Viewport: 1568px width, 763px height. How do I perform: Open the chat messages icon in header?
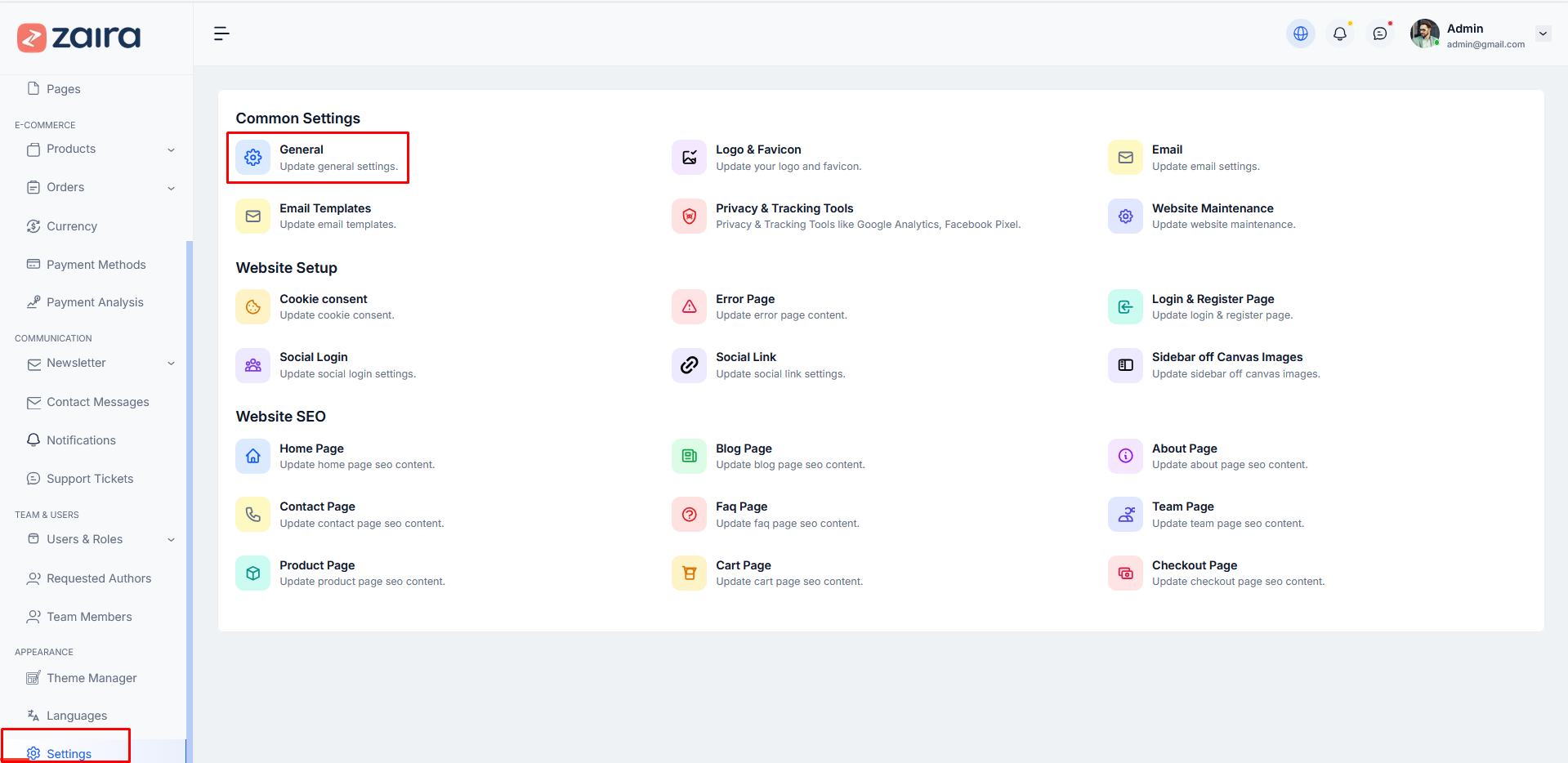click(x=1380, y=33)
